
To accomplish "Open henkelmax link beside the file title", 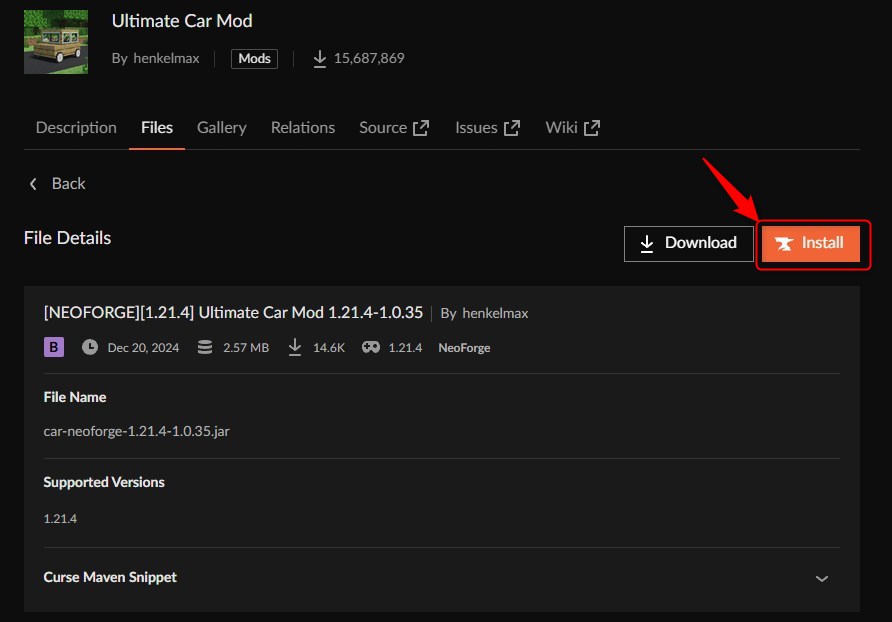I will click(495, 313).
